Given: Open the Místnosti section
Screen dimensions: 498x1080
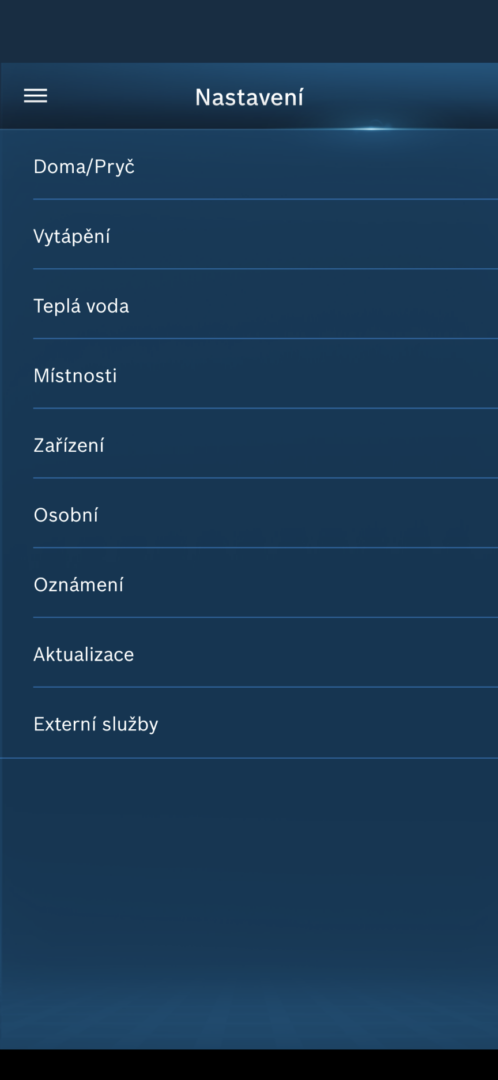Looking at the screenshot, I should click(249, 374).
